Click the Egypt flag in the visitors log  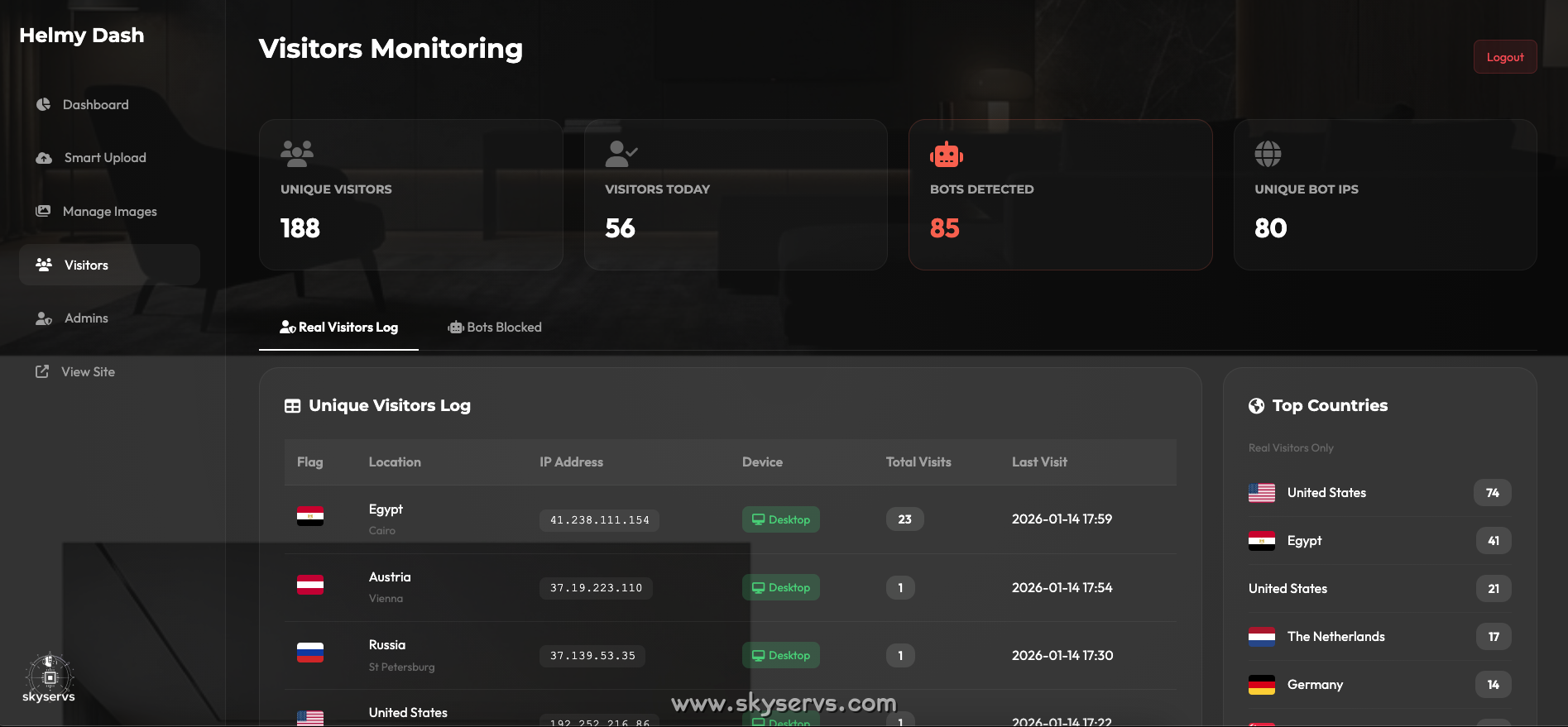click(x=310, y=516)
